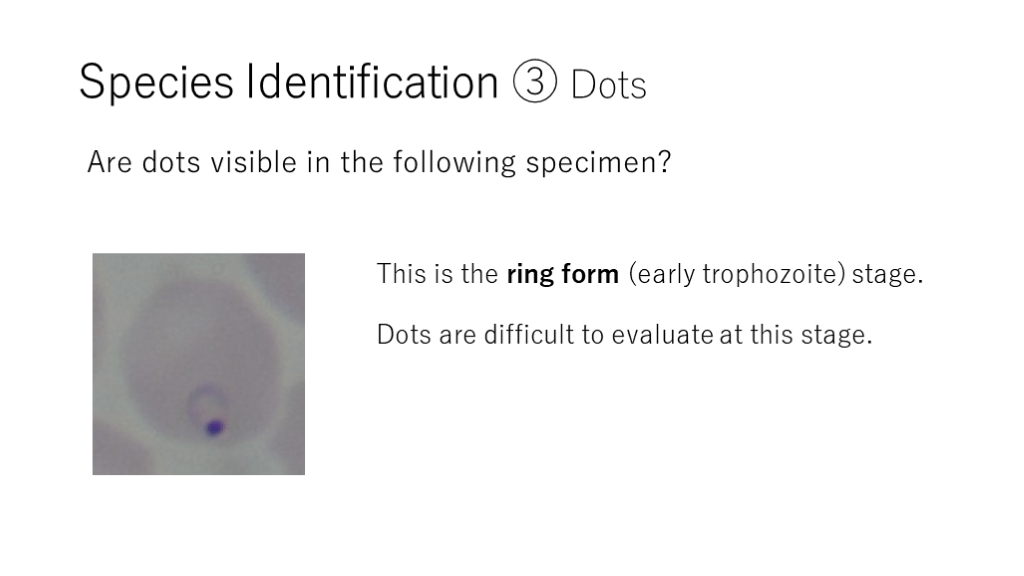Click the dark purple chromatin dot
The height and width of the screenshot is (576, 1024).
(213, 428)
